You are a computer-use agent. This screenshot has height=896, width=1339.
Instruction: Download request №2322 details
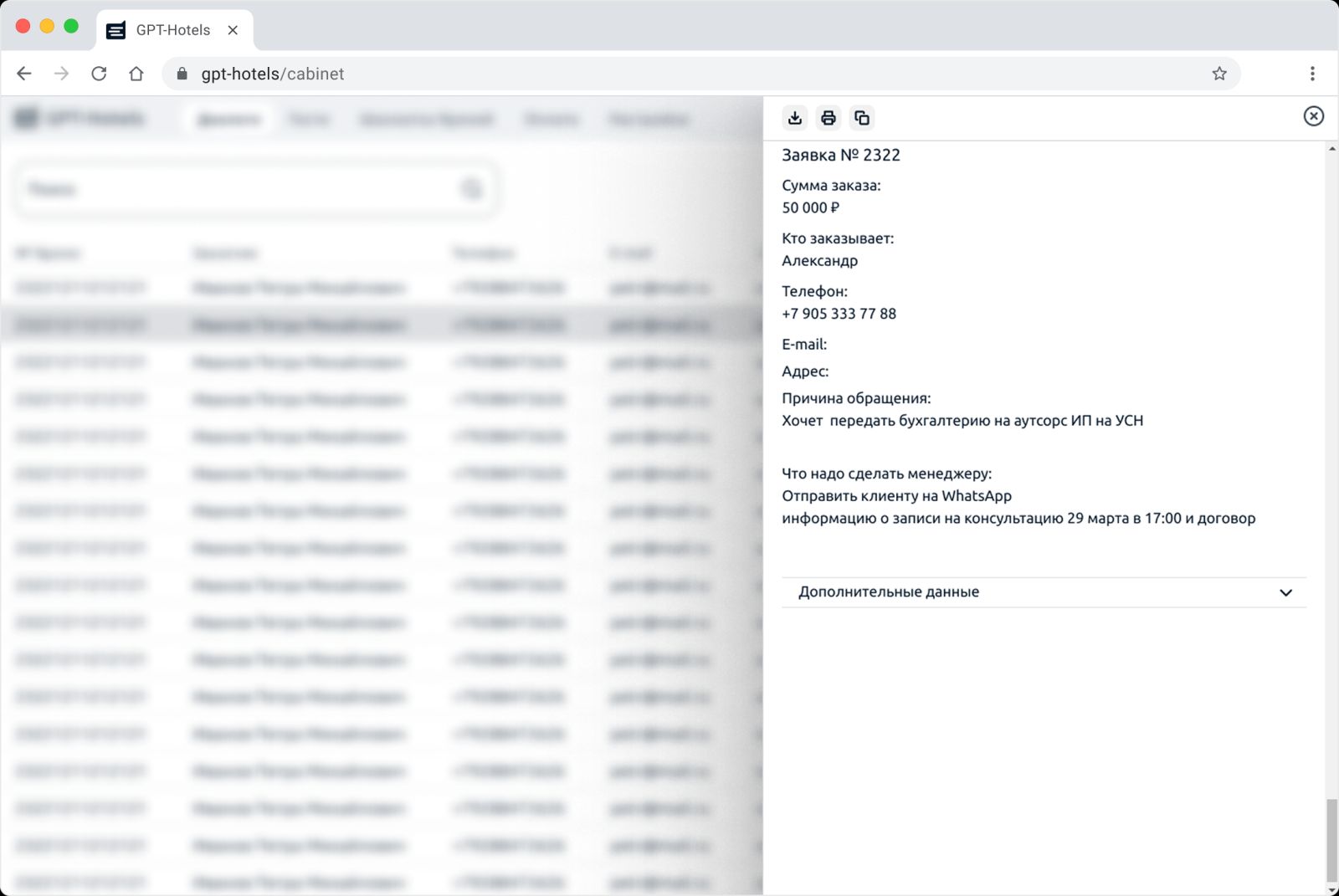[x=794, y=118]
